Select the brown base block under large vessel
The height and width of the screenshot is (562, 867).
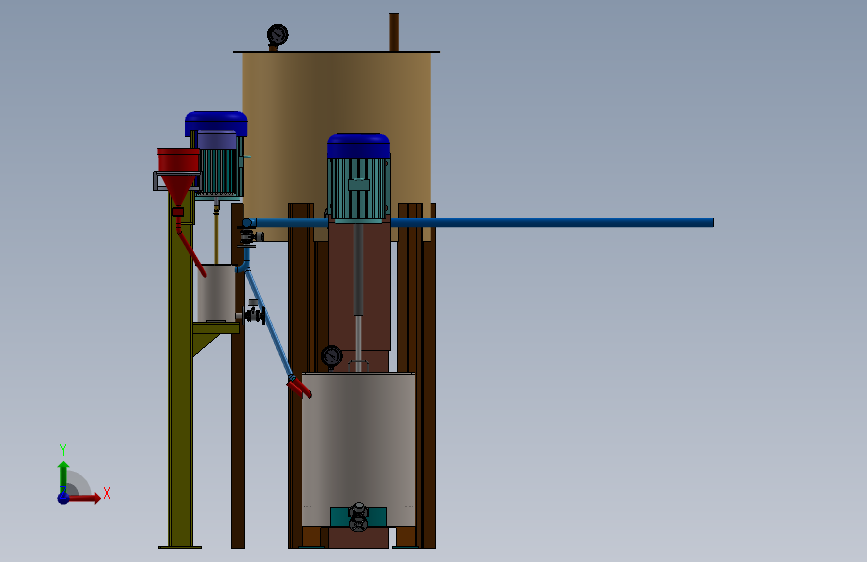358,538
